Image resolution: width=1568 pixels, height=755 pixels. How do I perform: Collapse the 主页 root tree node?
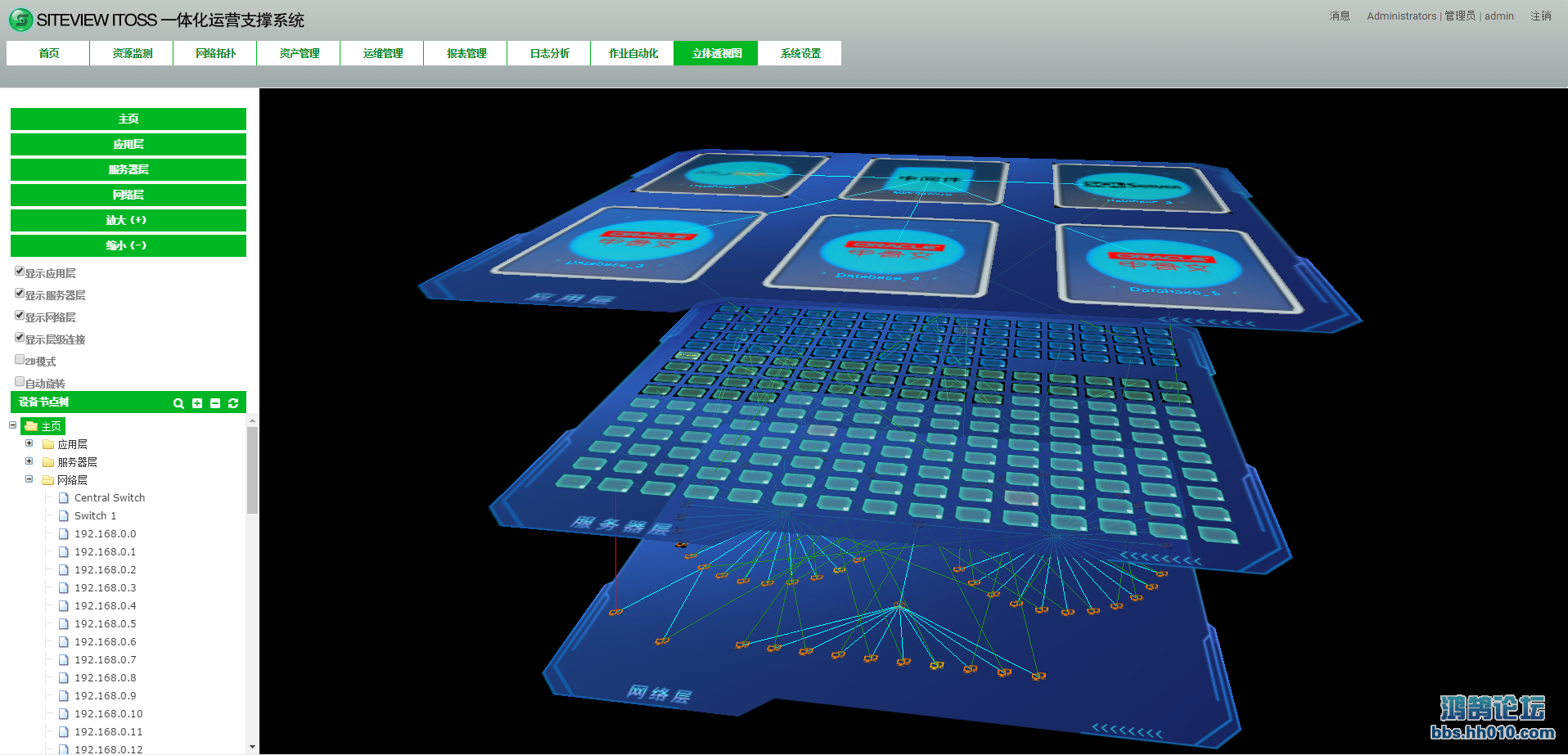(12, 425)
